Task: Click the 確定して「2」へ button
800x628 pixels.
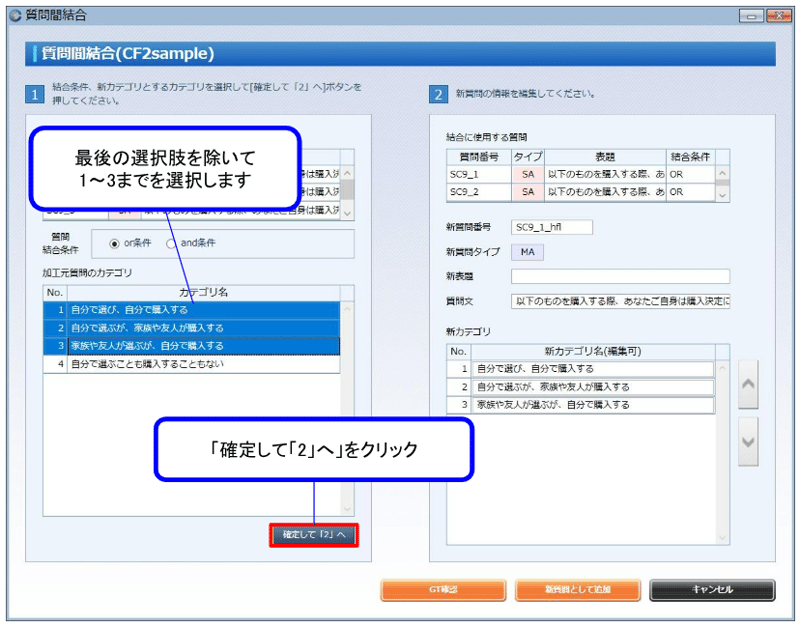Action: point(313,534)
